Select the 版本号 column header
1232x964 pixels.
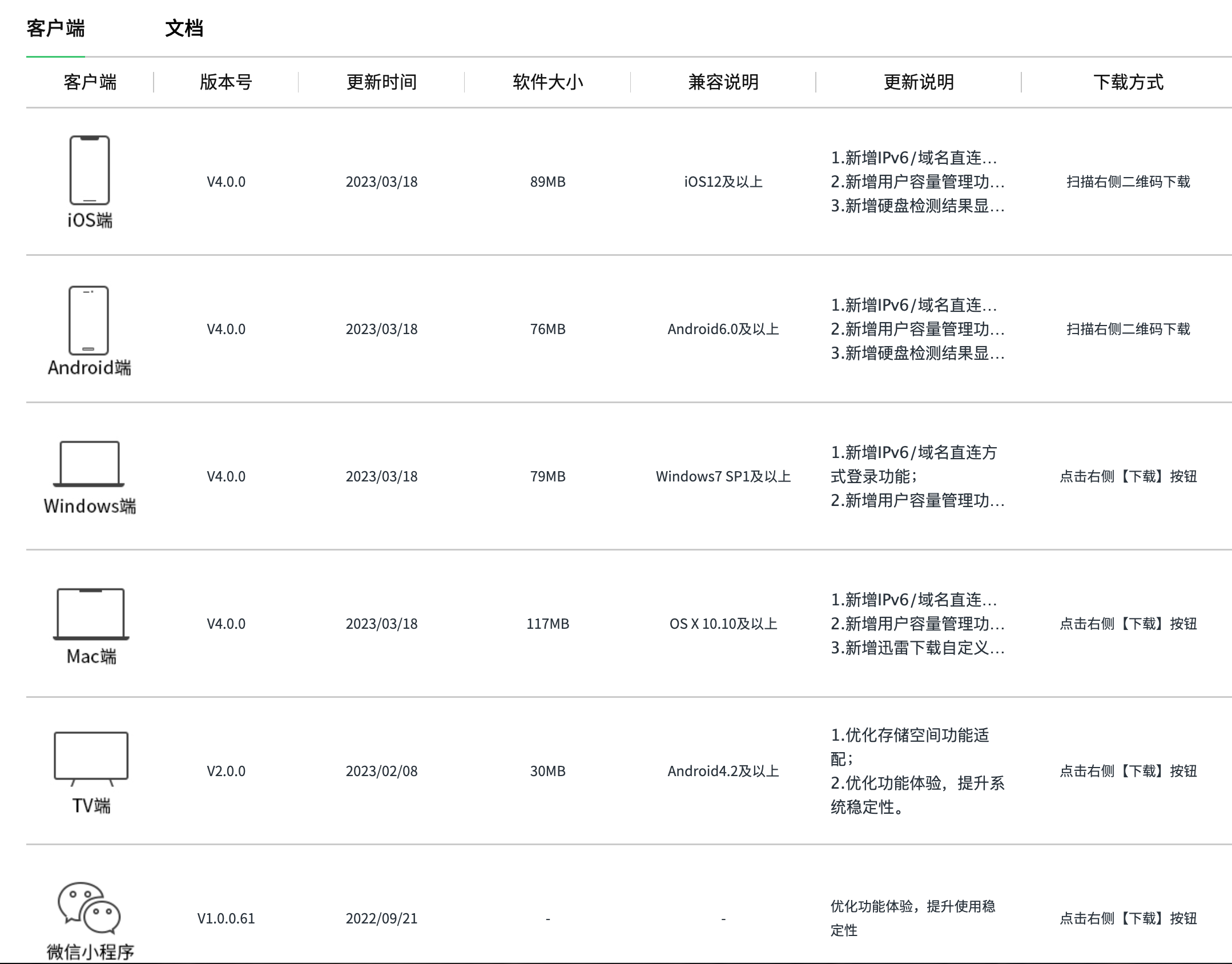coord(226,82)
